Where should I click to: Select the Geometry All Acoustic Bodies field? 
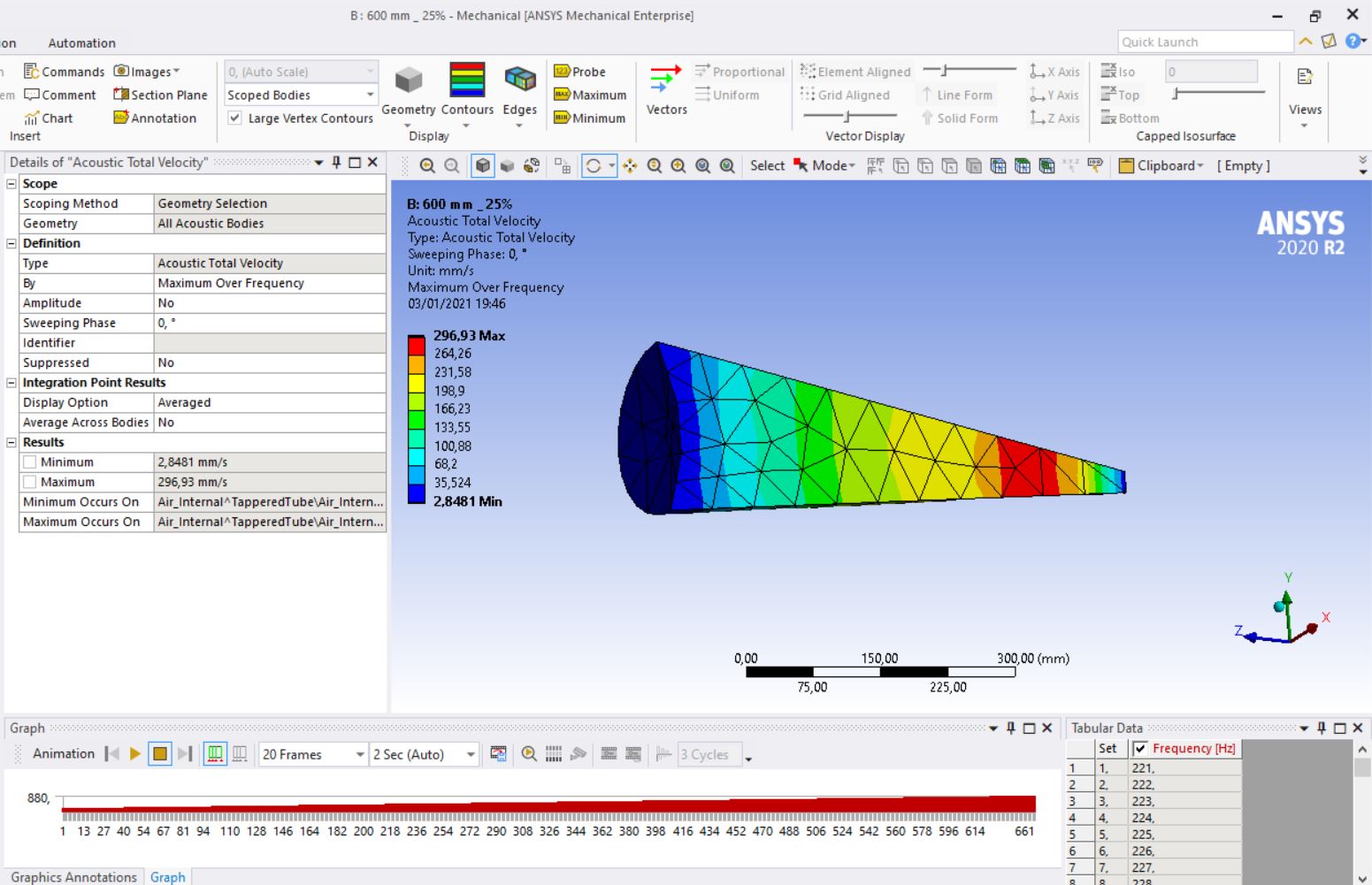click(270, 224)
